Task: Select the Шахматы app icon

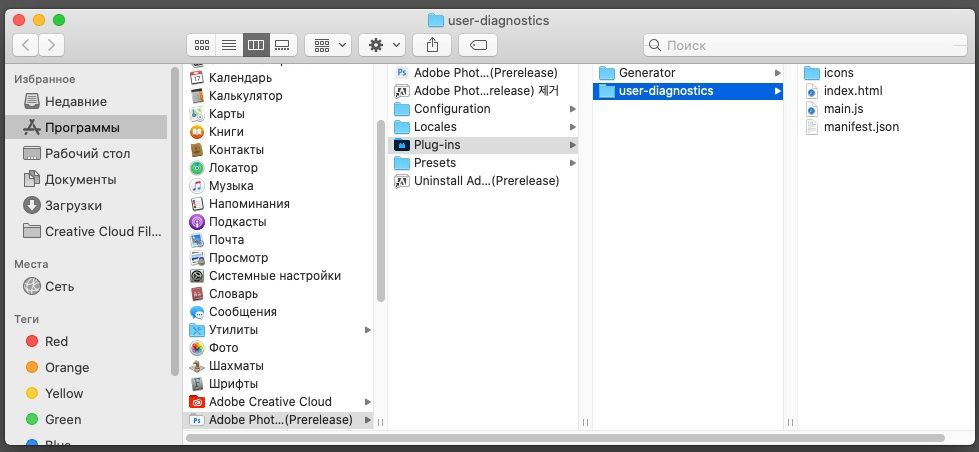Action: 197,366
